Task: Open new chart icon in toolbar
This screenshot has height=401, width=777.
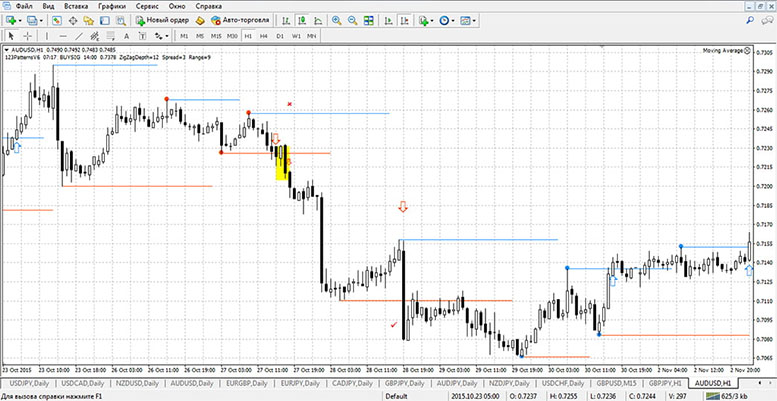Action: 11,20
